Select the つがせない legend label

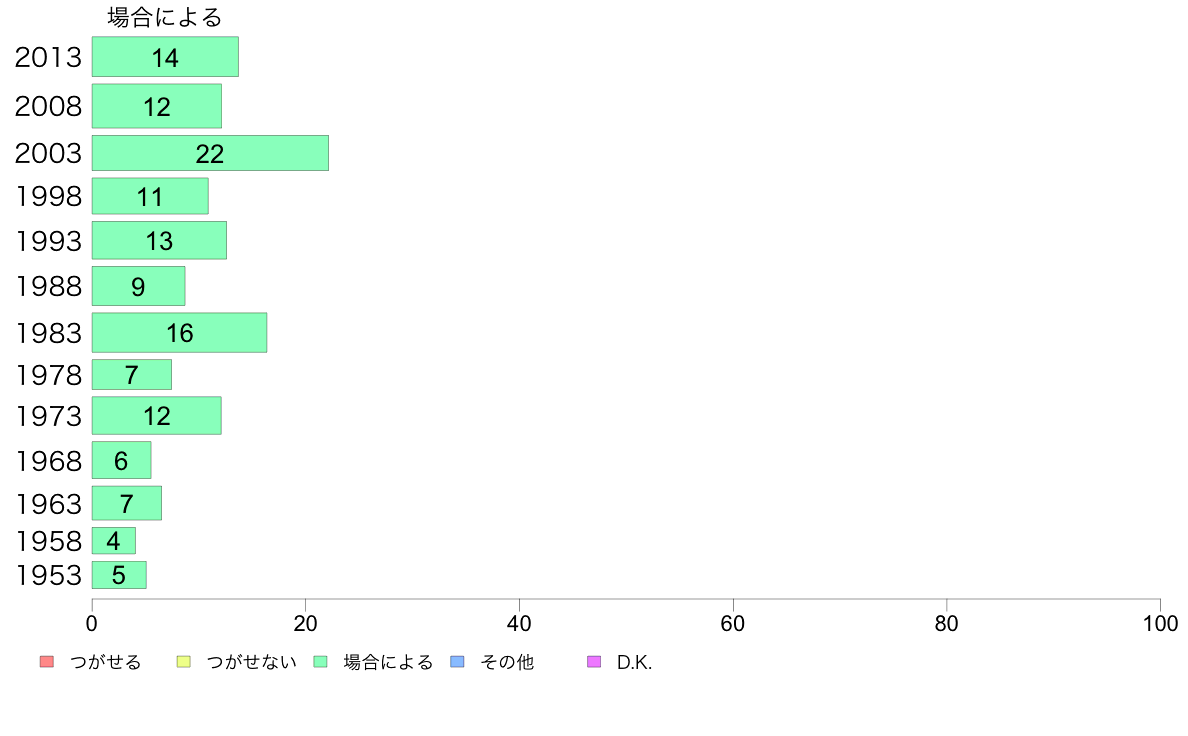click(x=251, y=662)
